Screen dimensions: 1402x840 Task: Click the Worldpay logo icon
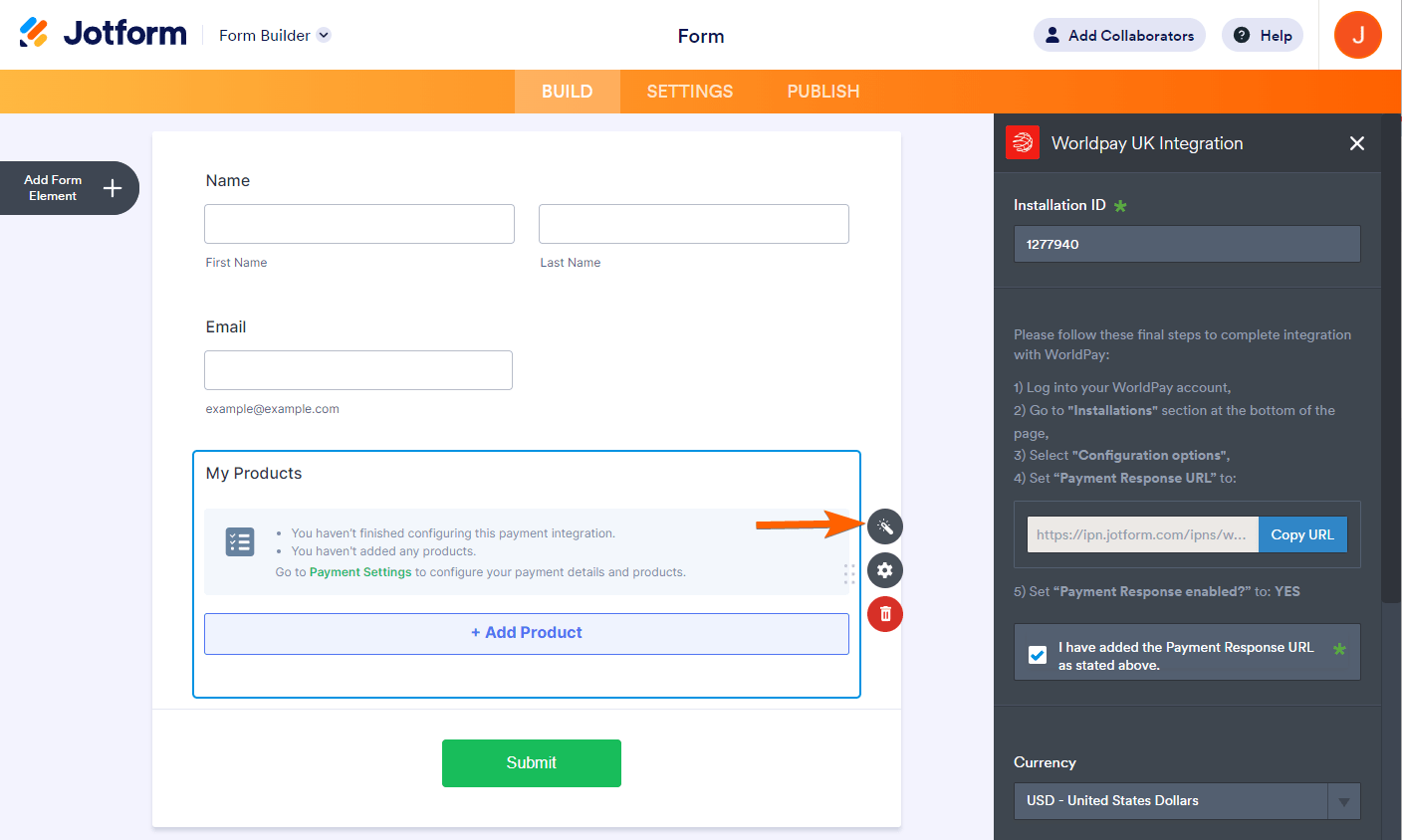click(1023, 143)
